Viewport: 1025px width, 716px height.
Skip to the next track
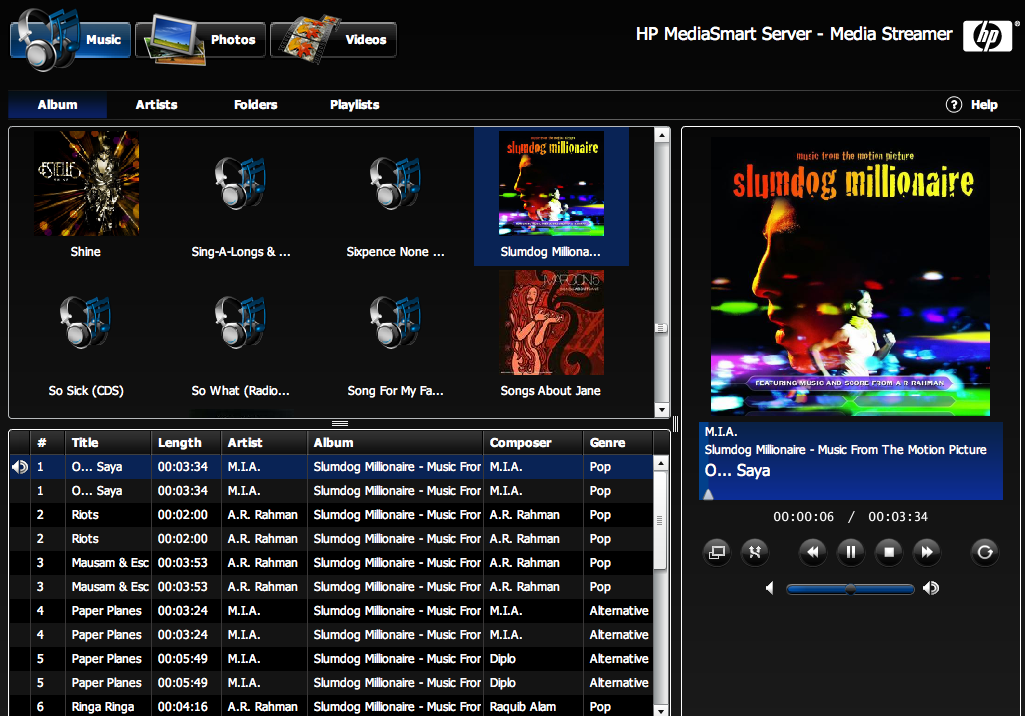point(927,553)
